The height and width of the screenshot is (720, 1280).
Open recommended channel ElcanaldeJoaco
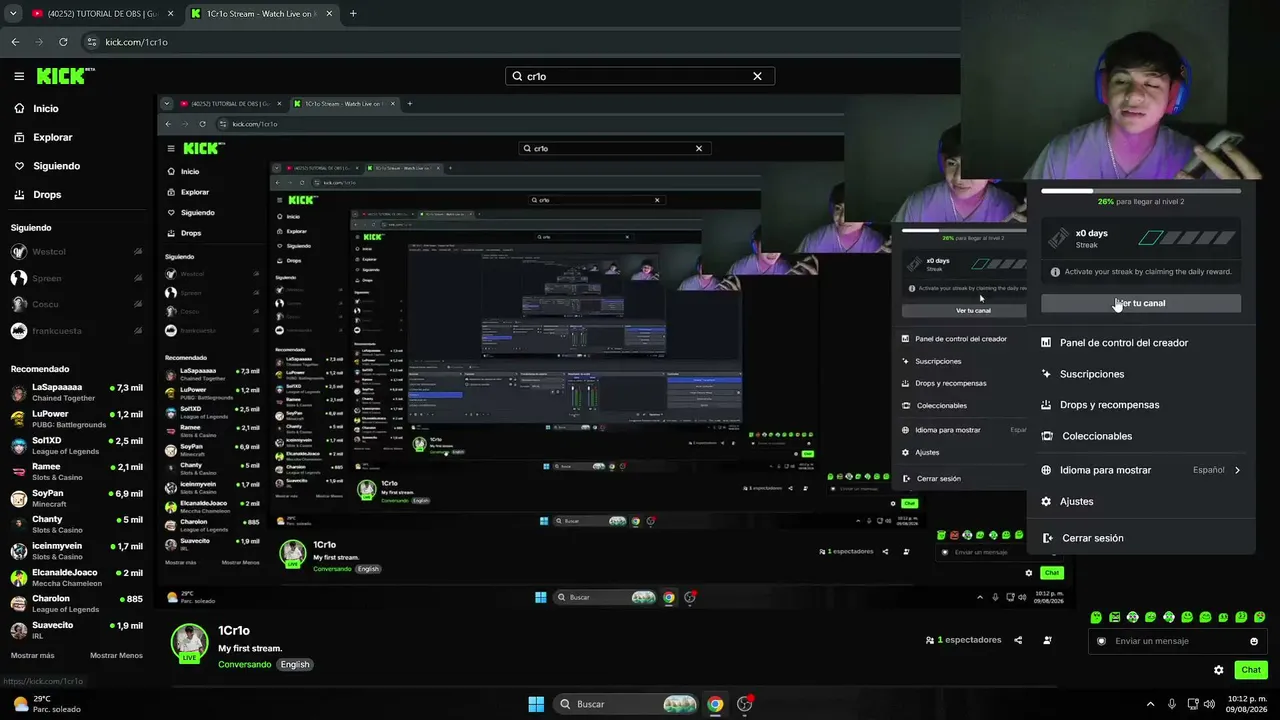(x=76, y=578)
